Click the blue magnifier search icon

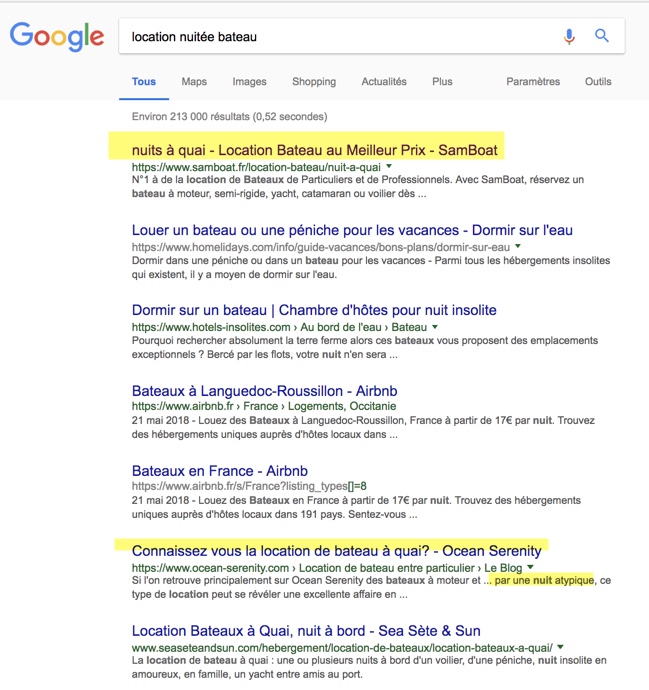[x=602, y=36]
